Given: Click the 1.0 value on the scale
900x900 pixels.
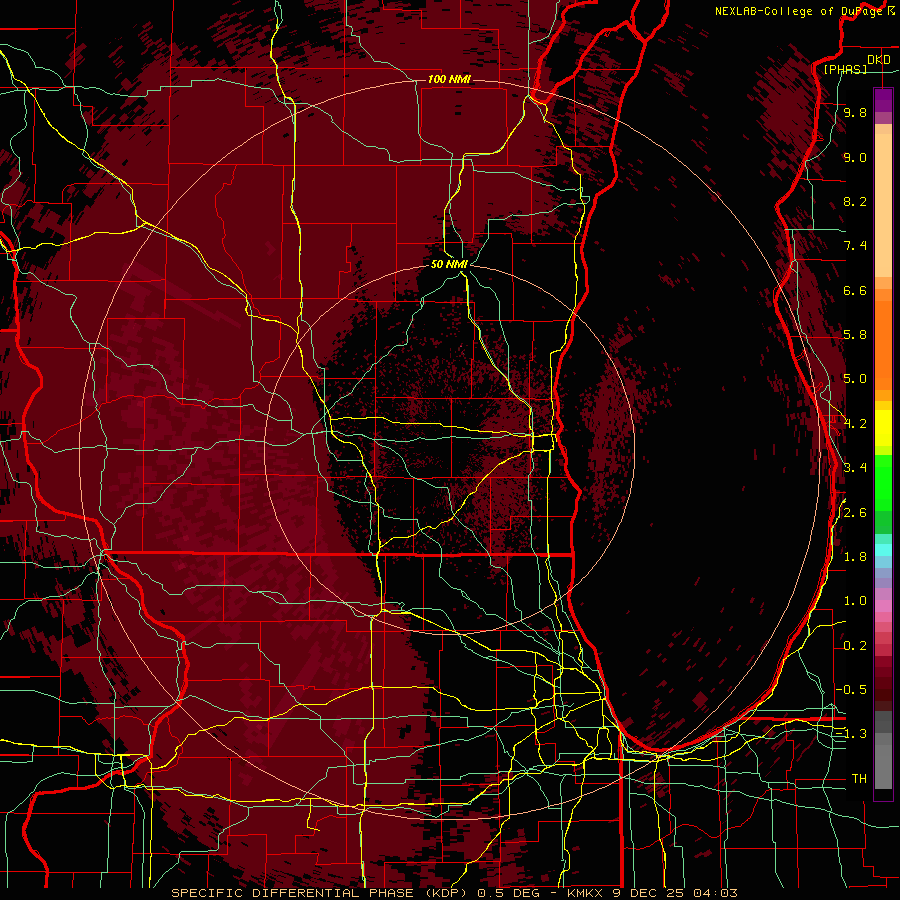Looking at the screenshot, I should point(855,600).
